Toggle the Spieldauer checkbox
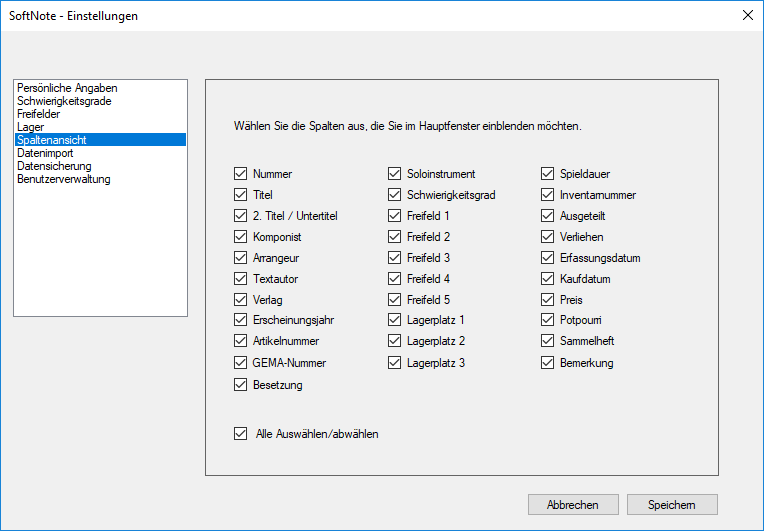This screenshot has width=764, height=531. pos(548,174)
